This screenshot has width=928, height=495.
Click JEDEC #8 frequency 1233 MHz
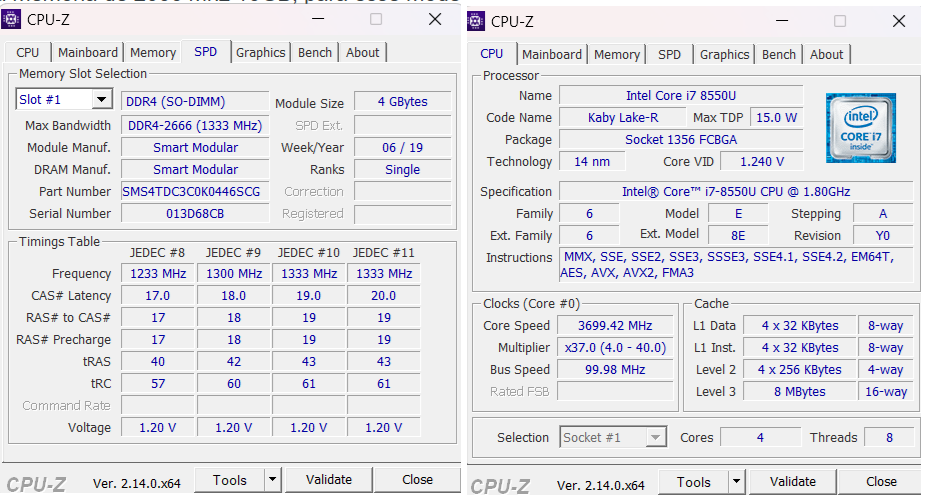(x=158, y=274)
